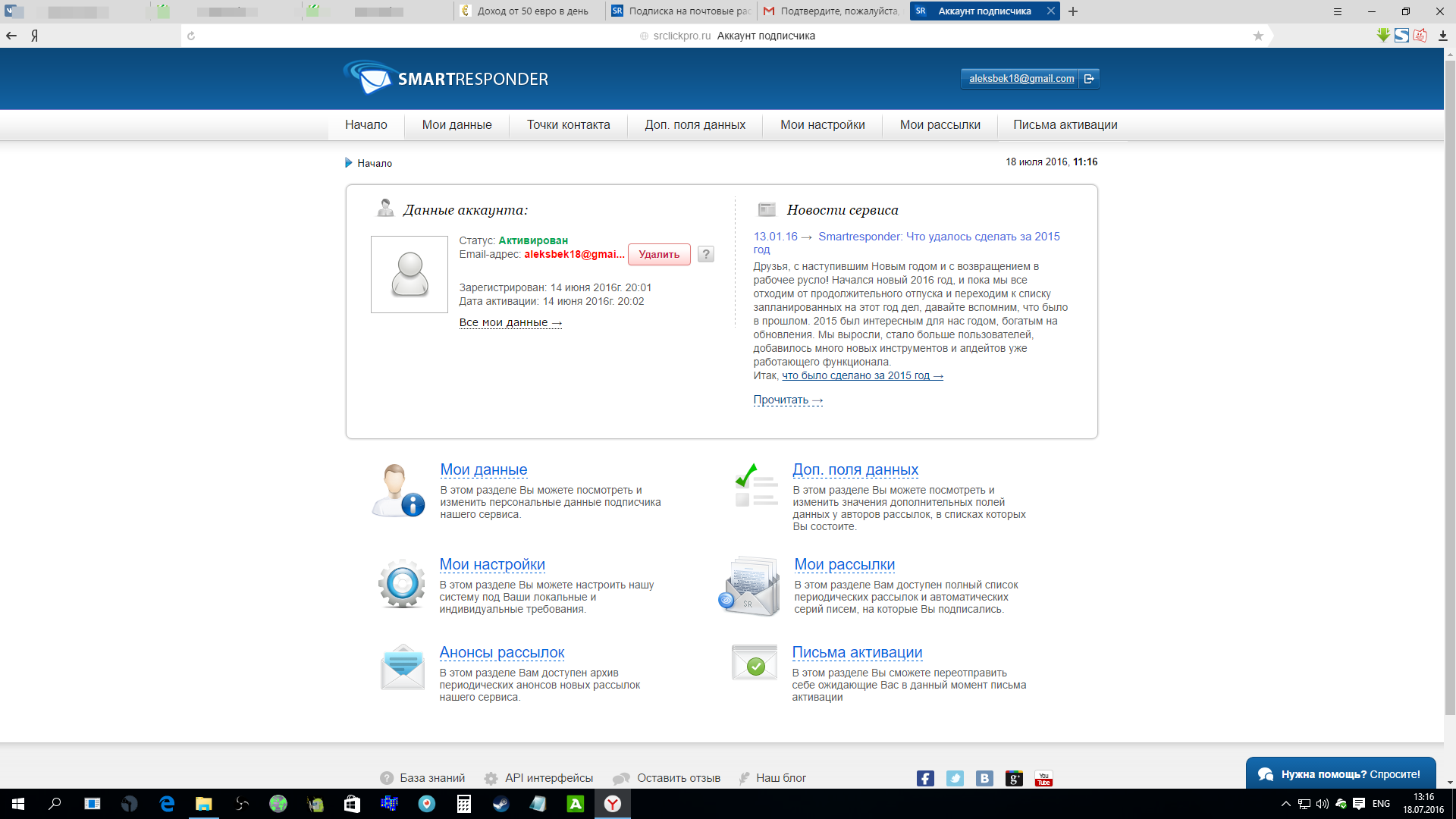Open the API интерфейсы footer link
The height and width of the screenshot is (819, 1456).
pyautogui.click(x=549, y=778)
